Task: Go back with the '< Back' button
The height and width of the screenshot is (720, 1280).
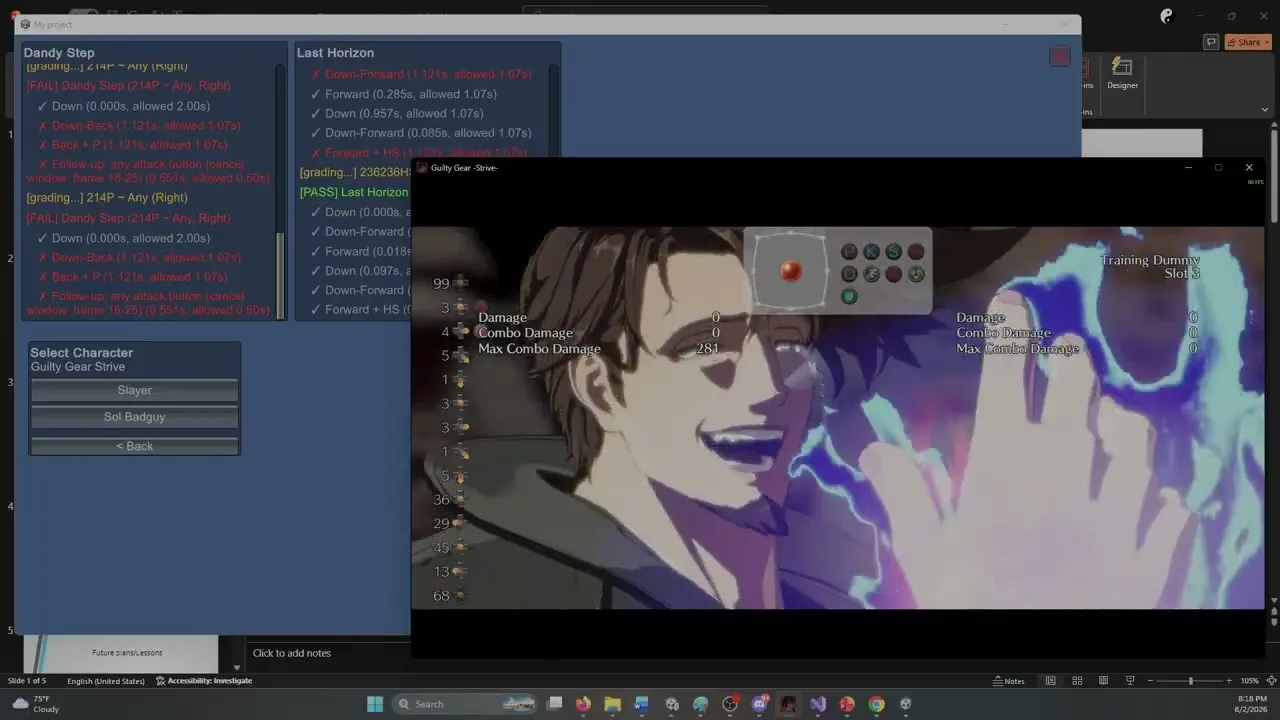Action: pos(134,445)
